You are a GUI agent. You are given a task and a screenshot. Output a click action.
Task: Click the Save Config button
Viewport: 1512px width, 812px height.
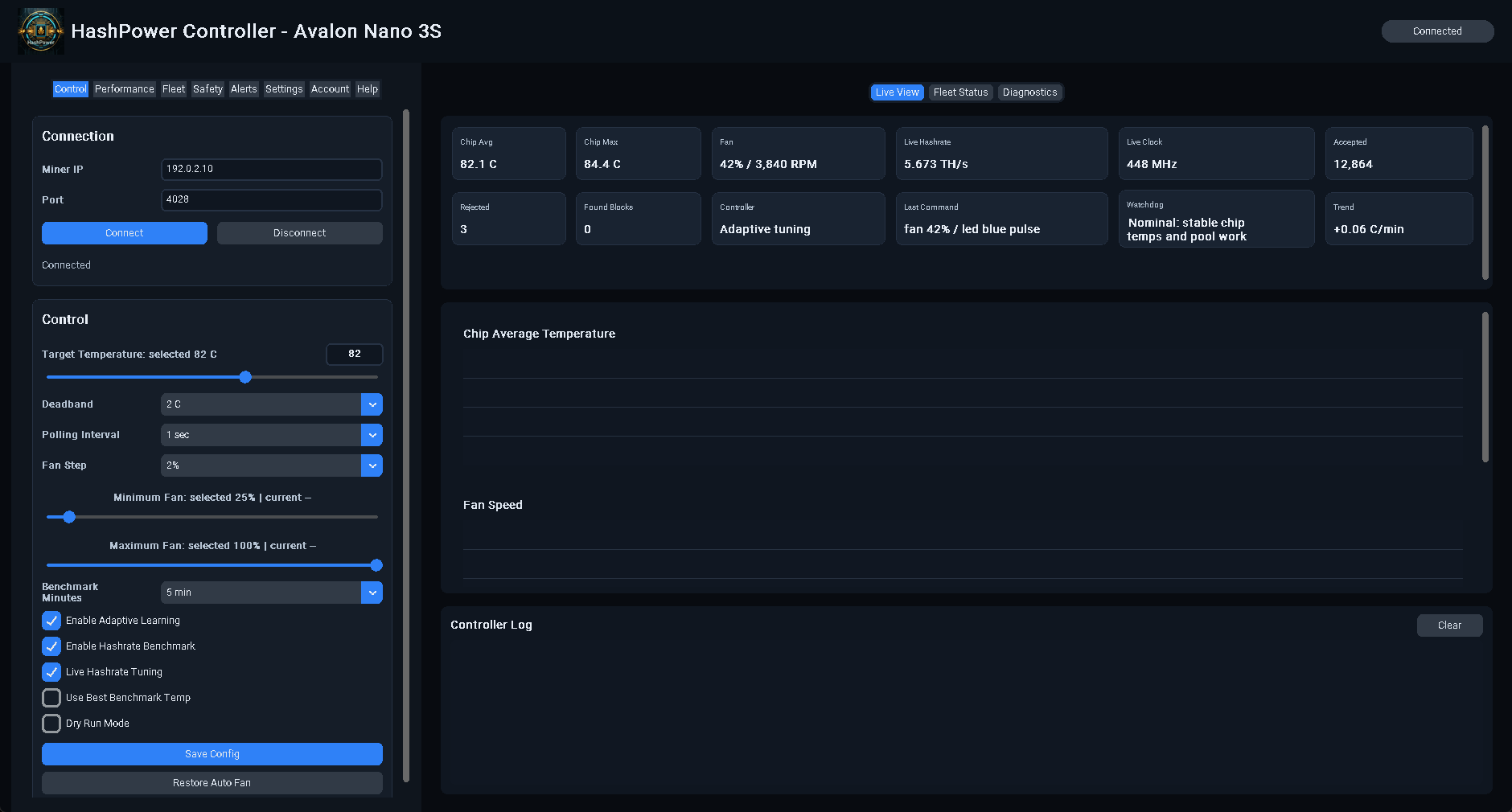[x=212, y=754]
